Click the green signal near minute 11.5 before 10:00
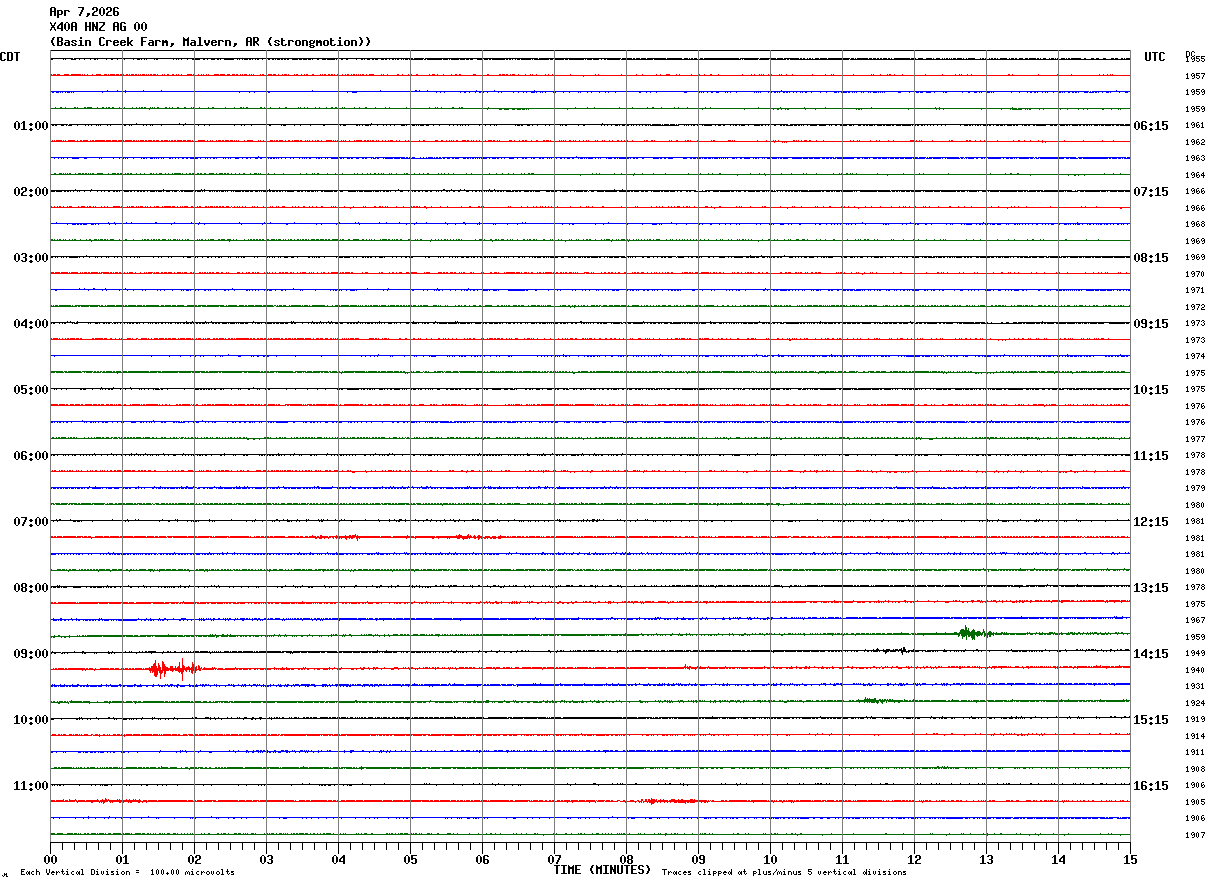 pos(878,701)
